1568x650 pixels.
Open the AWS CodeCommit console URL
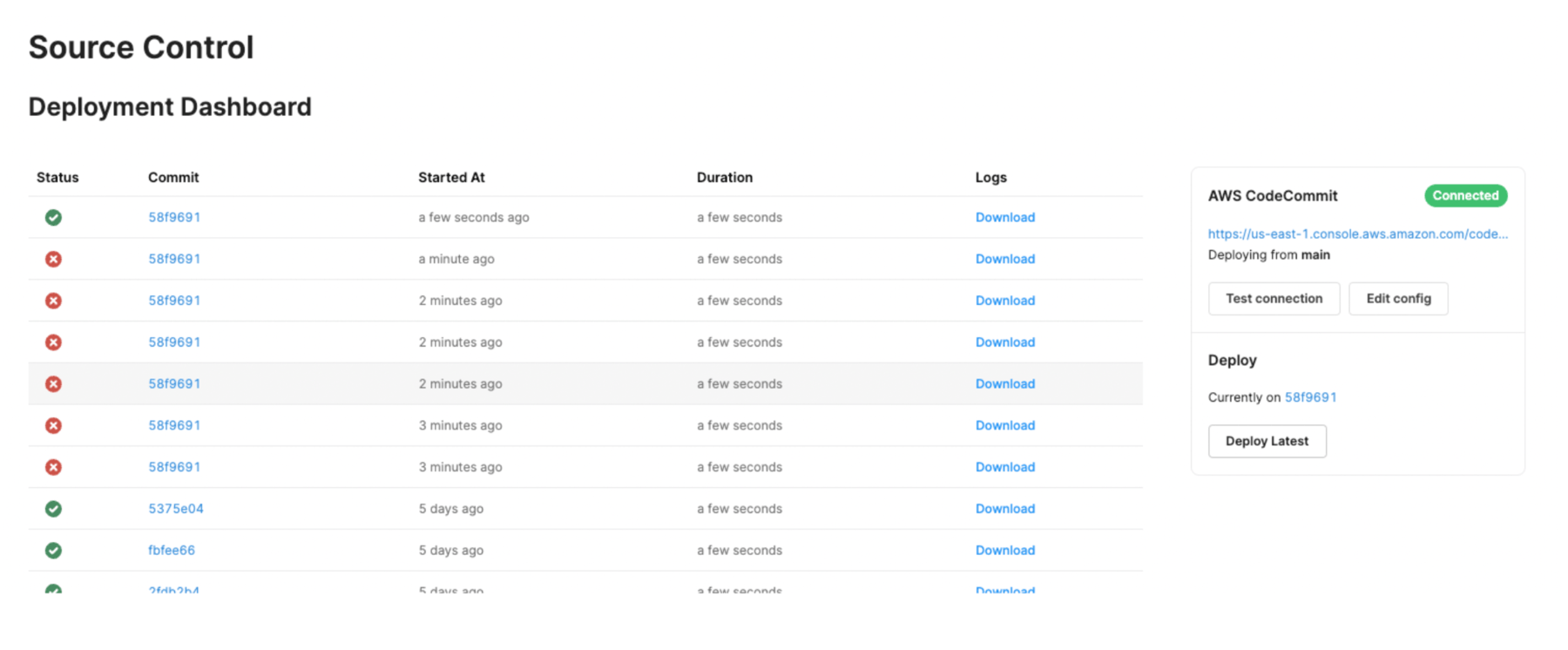(x=1357, y=234)
